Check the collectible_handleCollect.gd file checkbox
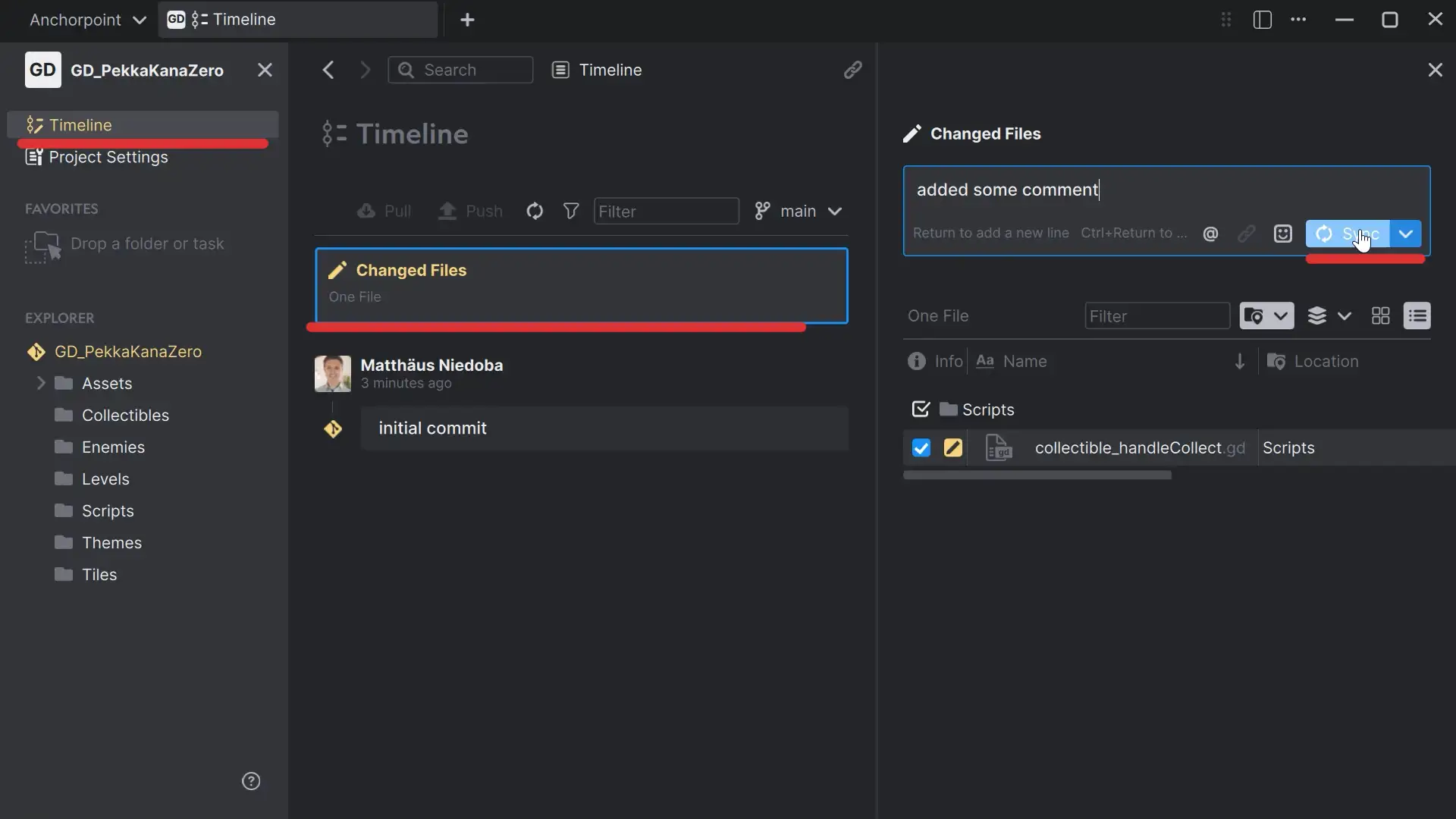 tap(920, 447)
